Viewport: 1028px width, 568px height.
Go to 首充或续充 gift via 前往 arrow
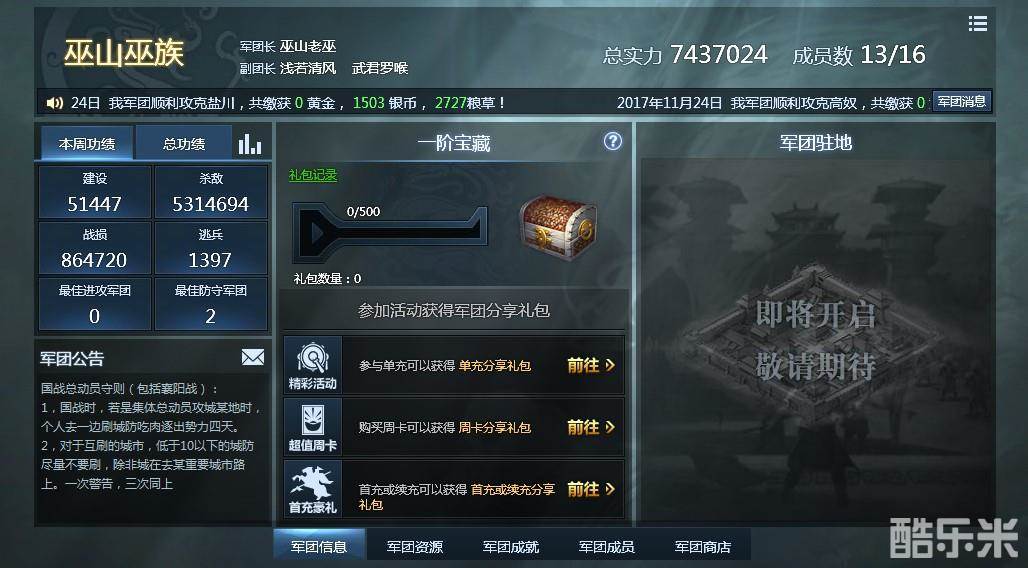tap(591, 489)
